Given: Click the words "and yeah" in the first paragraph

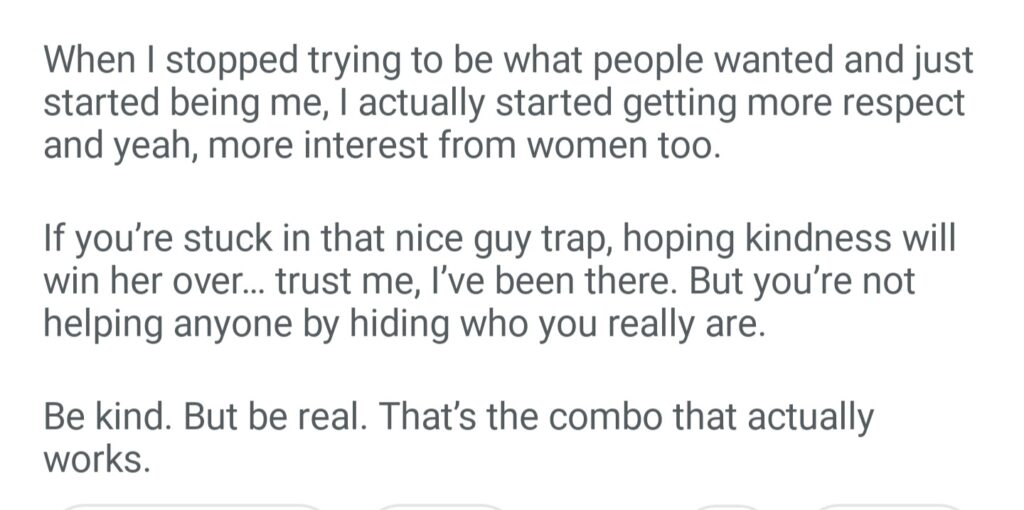Looking at the screenshot, I should coord(108,146).
